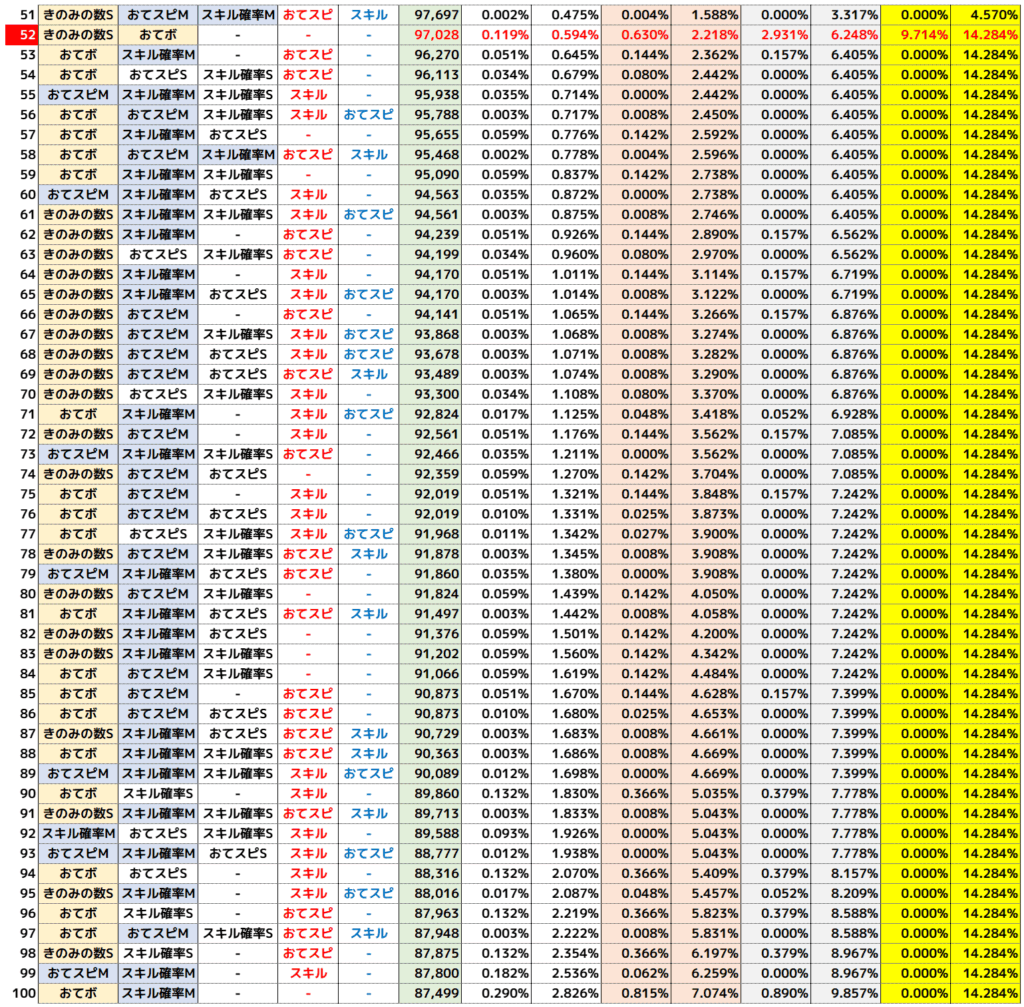Select the 6.928% cell in row 71

click(x=846, y=414)
